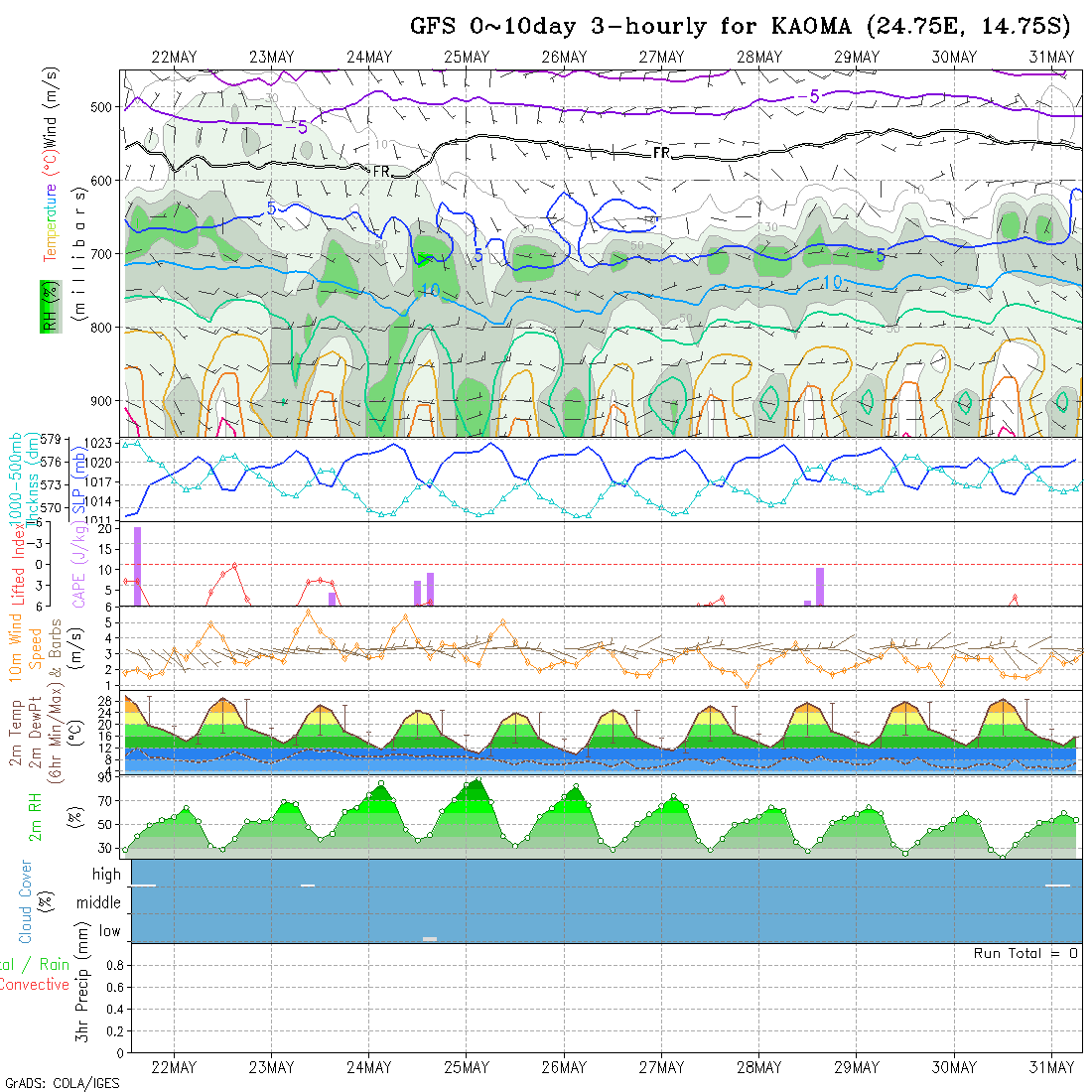Image resolution: width=1092 pixels, height=1092 pixels.
Task: Click the gray low cloud bar near 24MAY
Action: tap(430, 938)
